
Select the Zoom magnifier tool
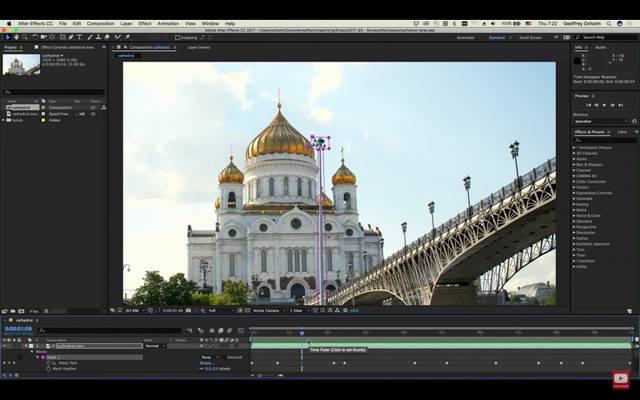25,37
